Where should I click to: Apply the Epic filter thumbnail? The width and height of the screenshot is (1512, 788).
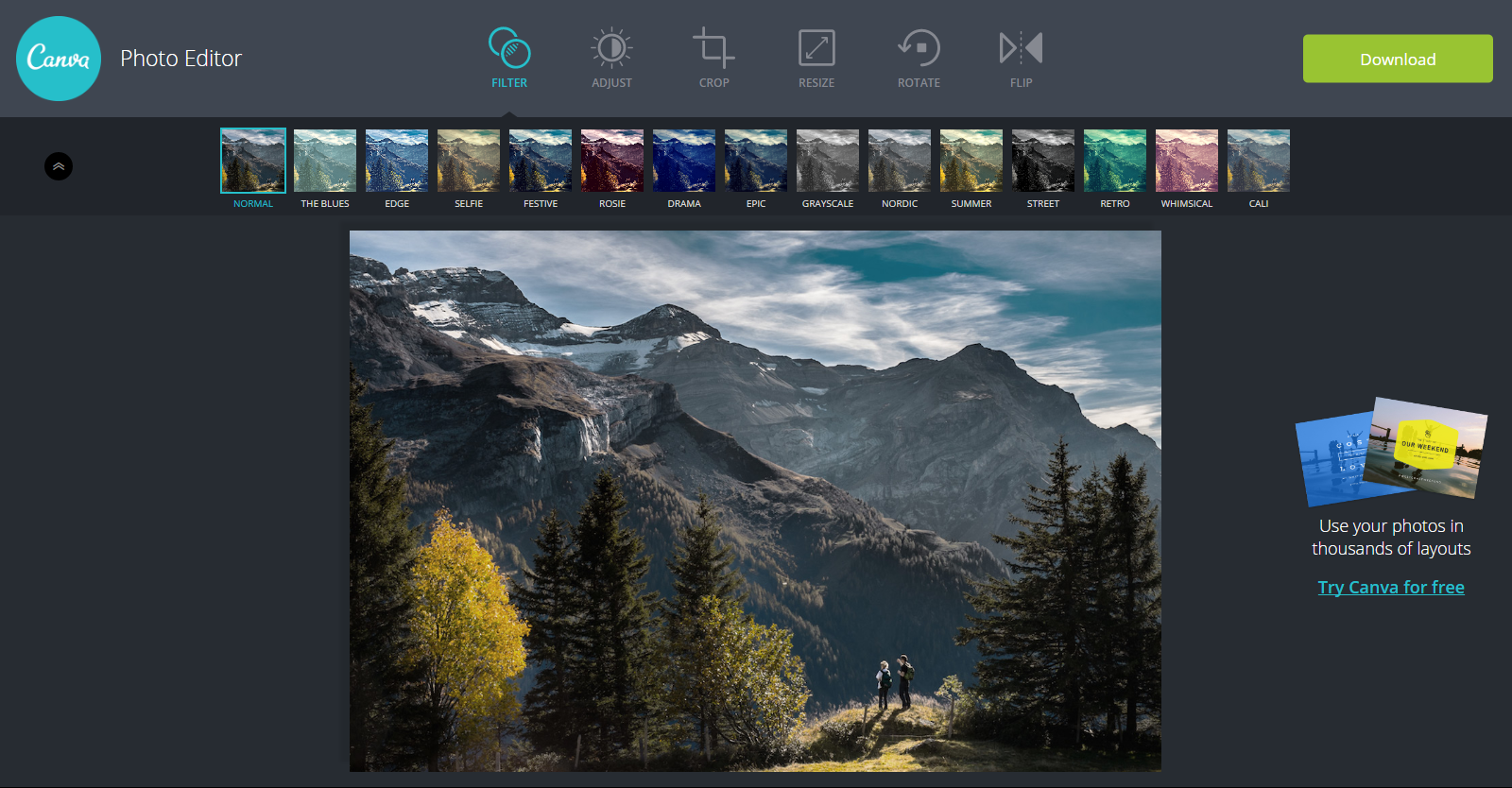point(756,161)
